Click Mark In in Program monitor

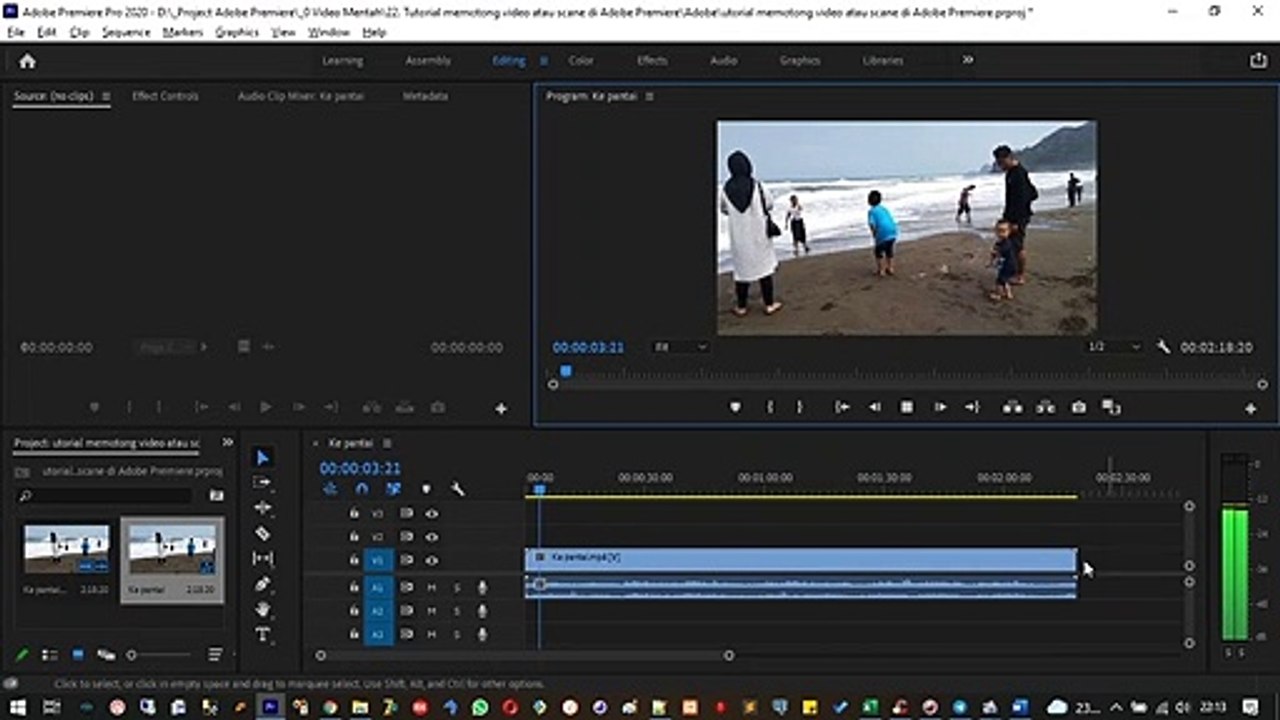click(x=770, y=407)
